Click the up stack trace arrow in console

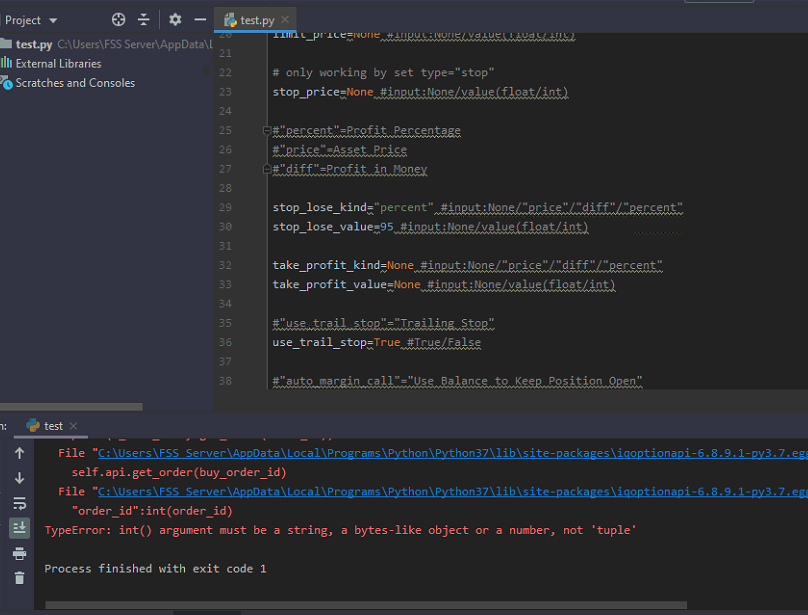(x=19, y=452)
